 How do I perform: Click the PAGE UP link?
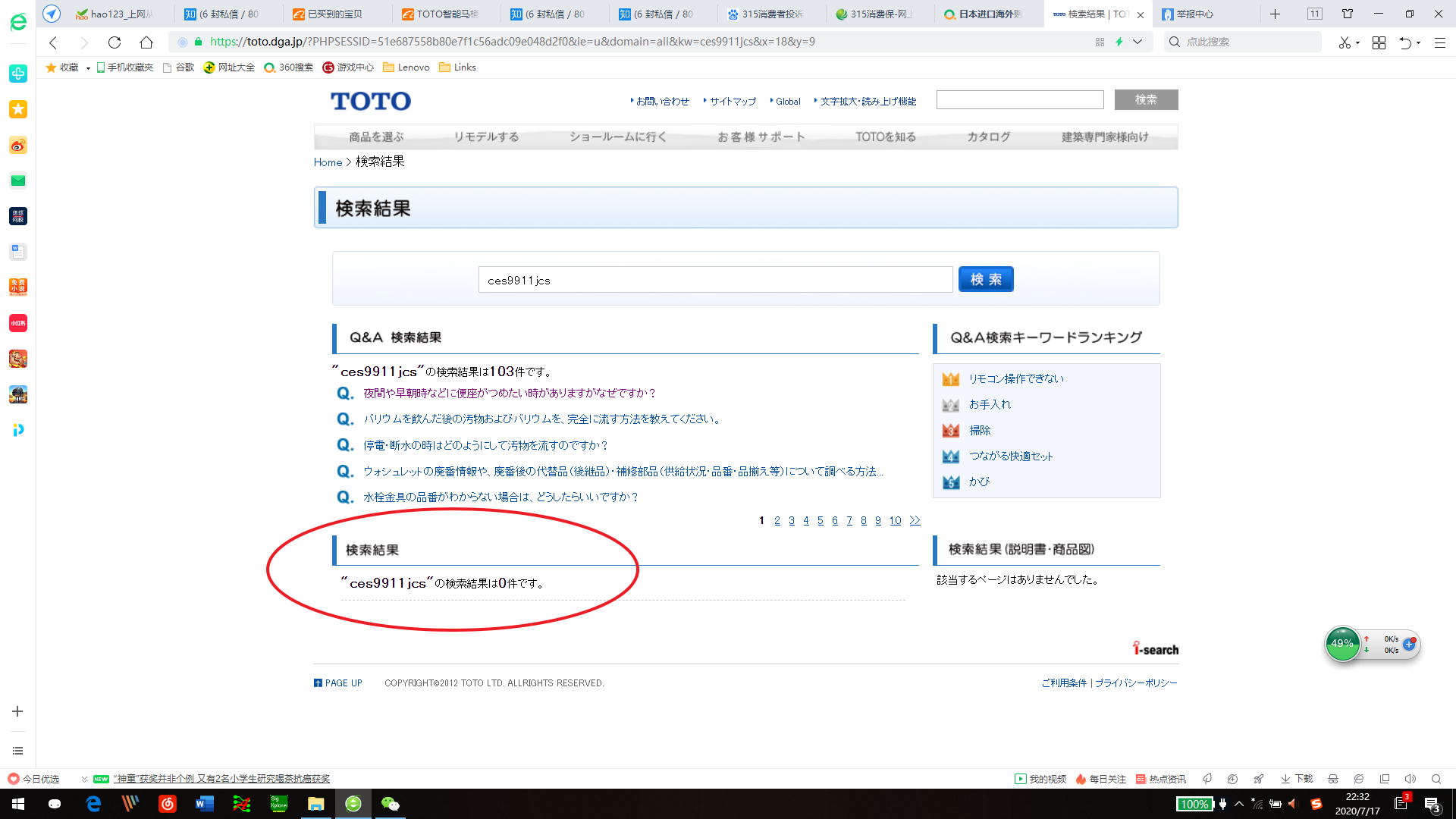338,683
